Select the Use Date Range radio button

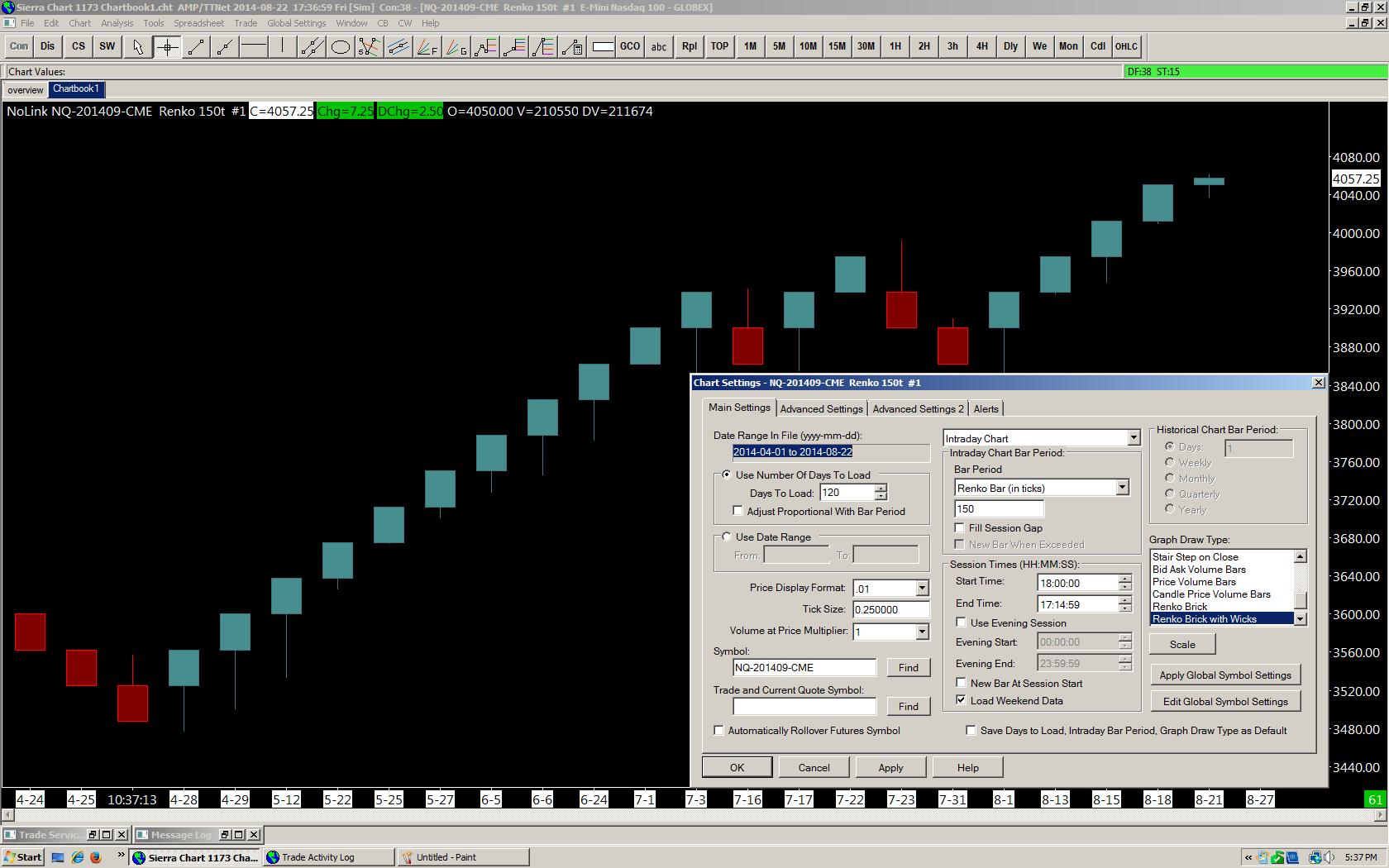(x=727, y=537)
